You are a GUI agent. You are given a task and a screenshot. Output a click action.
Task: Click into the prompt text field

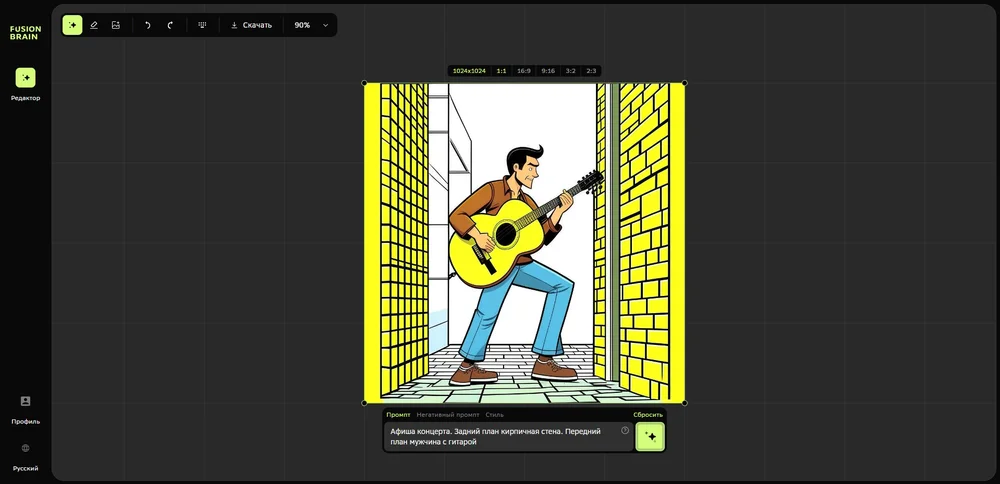click(500, 436)
